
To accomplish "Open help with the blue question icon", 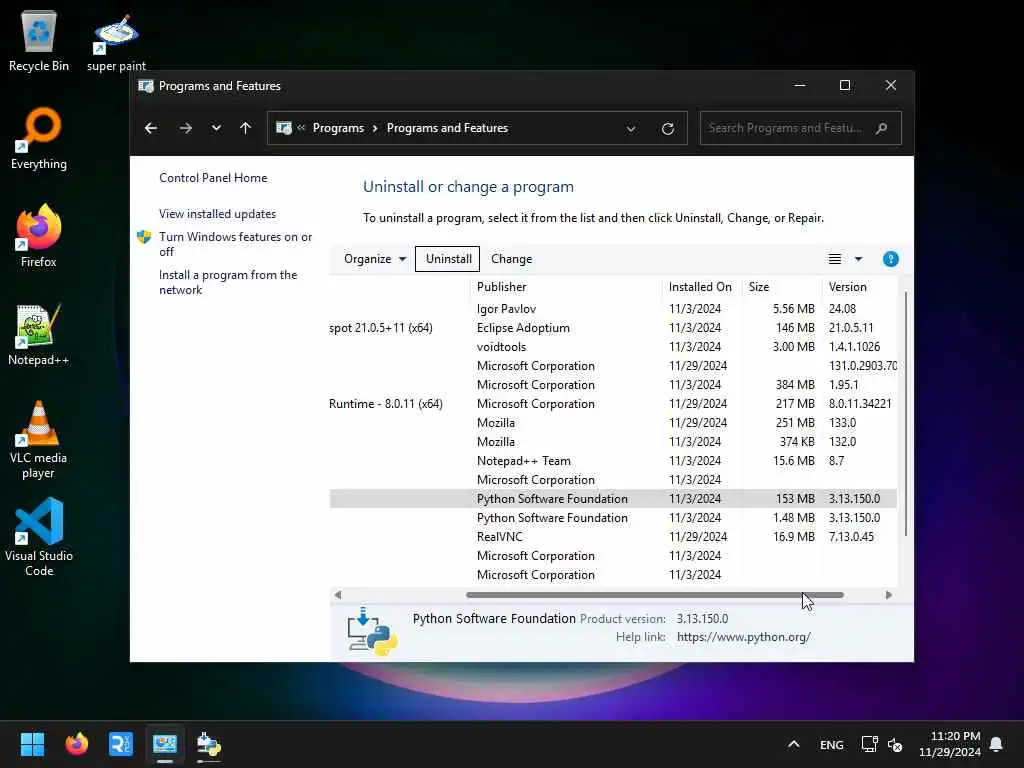I will pos(890,259).
